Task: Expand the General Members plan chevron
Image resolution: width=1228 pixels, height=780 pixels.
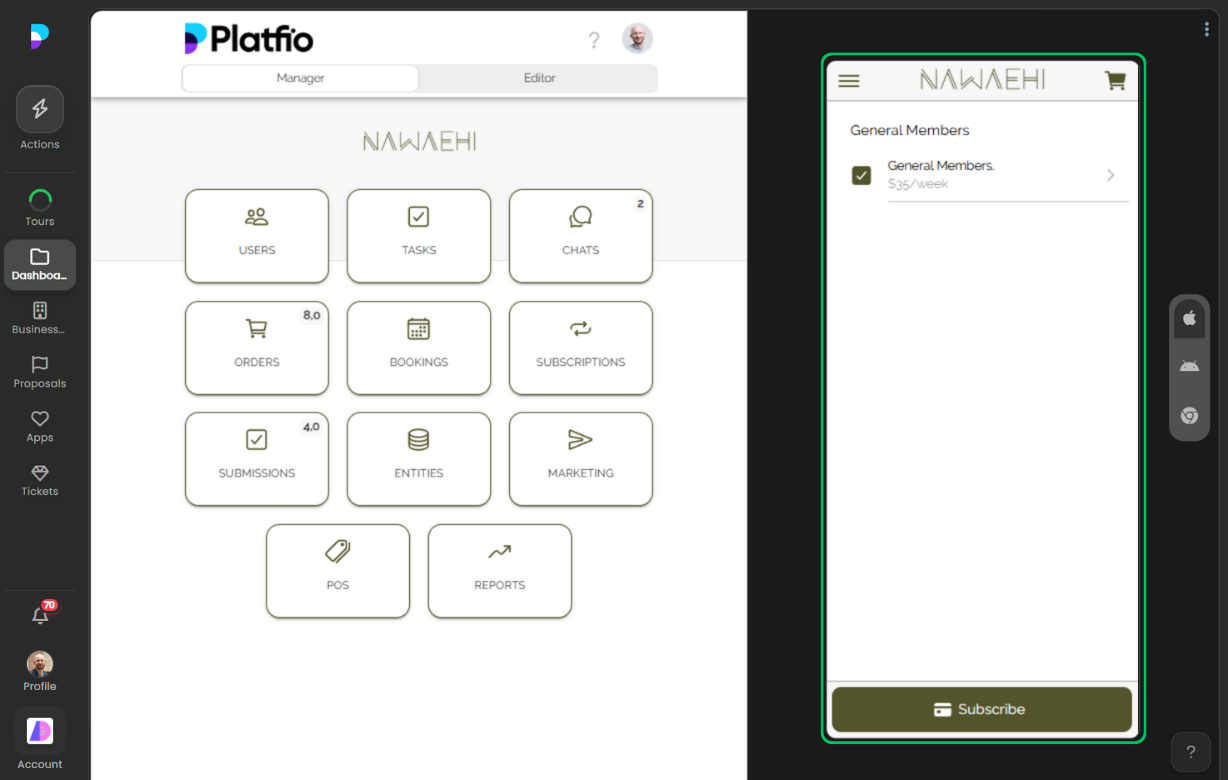Action: point(1110,175)
